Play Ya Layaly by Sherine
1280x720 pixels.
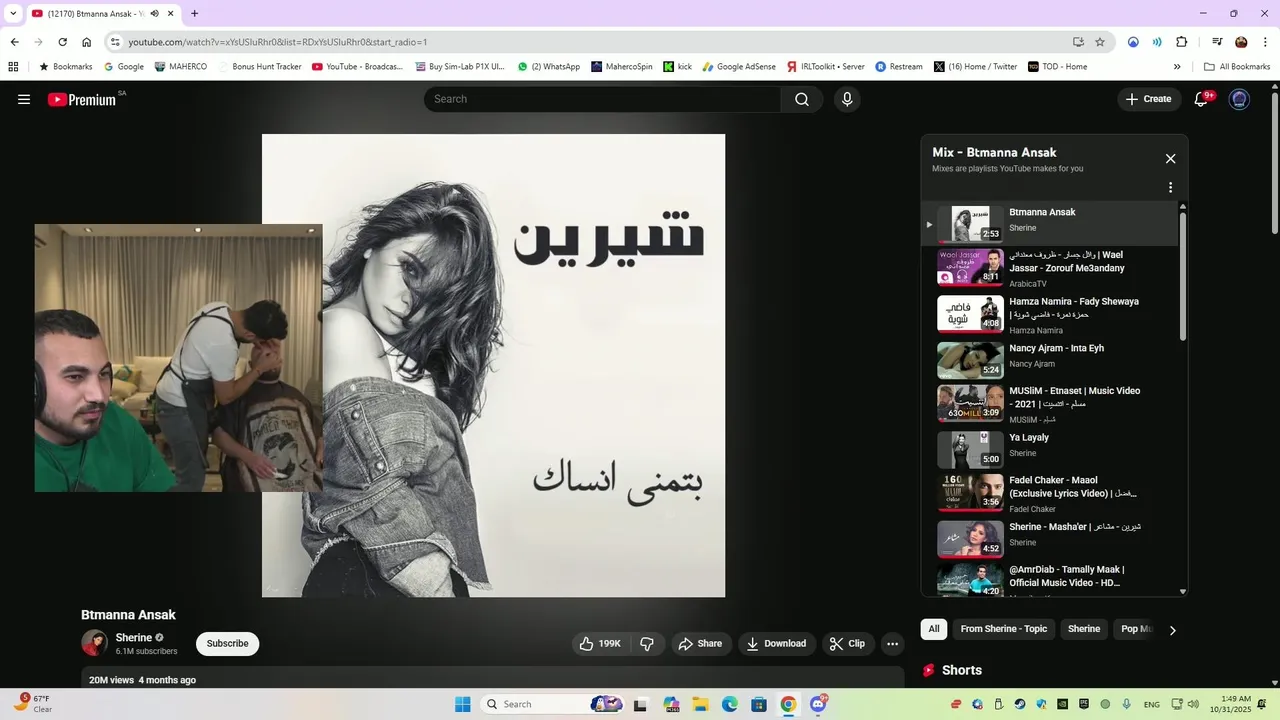(x=1050, y=449)
